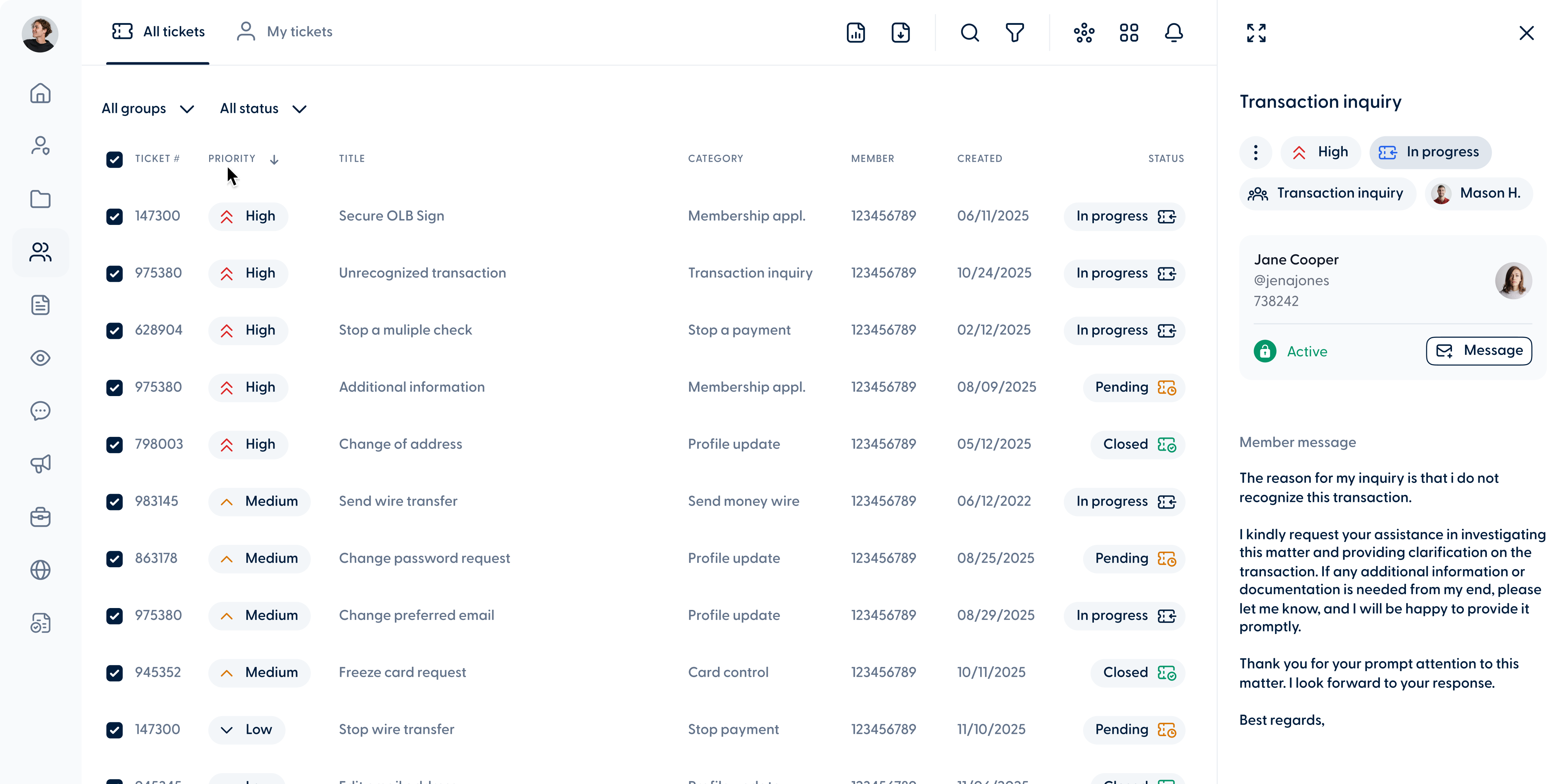Click the download export toolbar icon
This screenshot has height=784, width=1566.
(900, 32)
